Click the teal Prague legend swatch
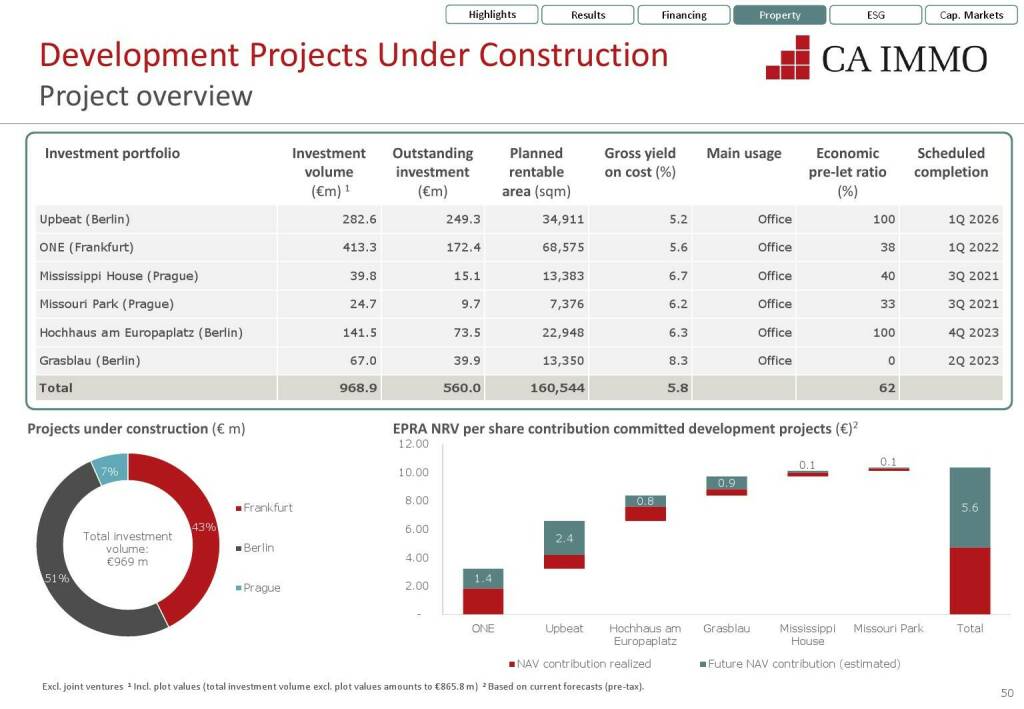1024x709 pixels. pos(238,588)
